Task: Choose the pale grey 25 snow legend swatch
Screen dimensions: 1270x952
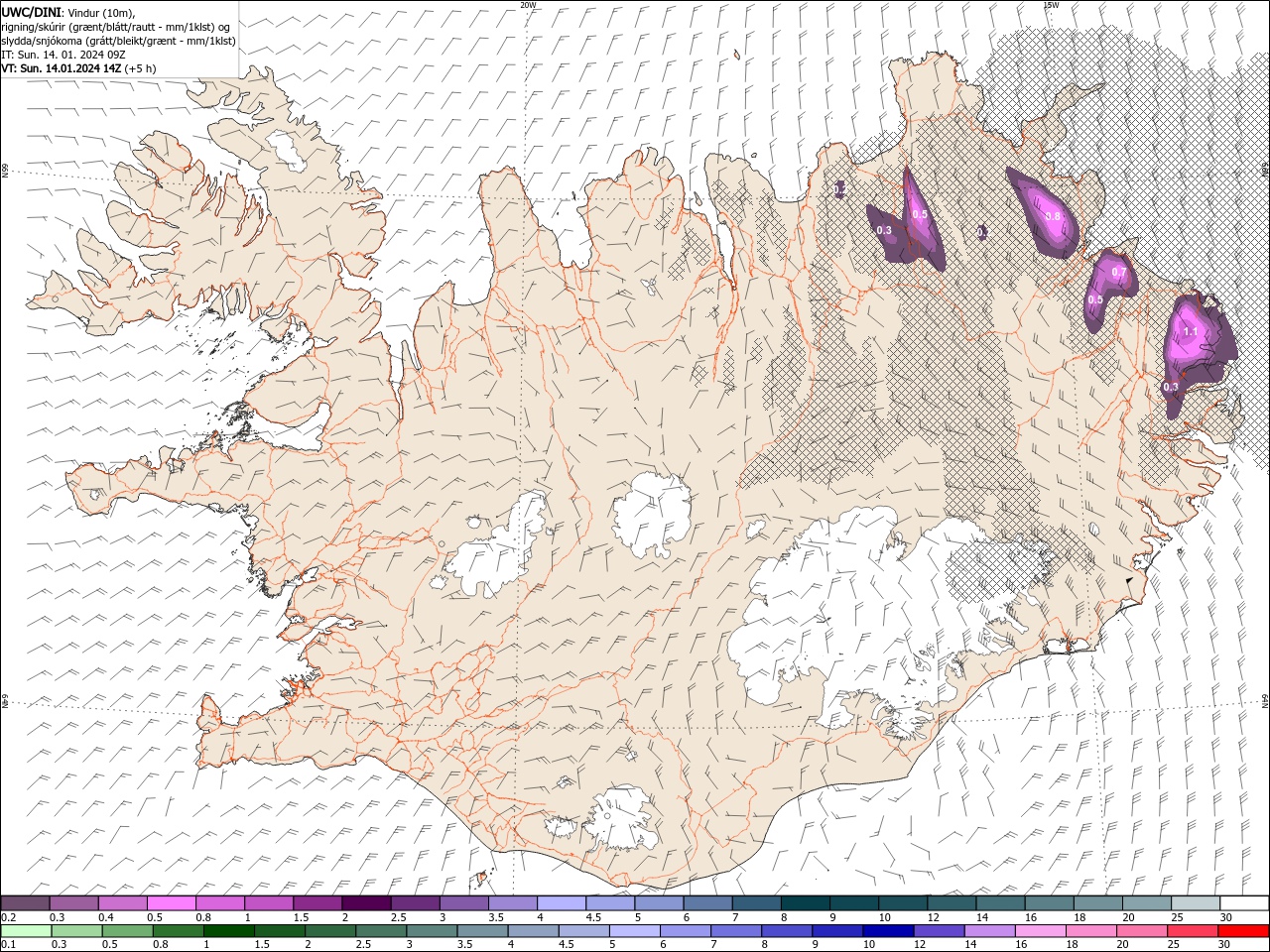Action: point(1196,903)
